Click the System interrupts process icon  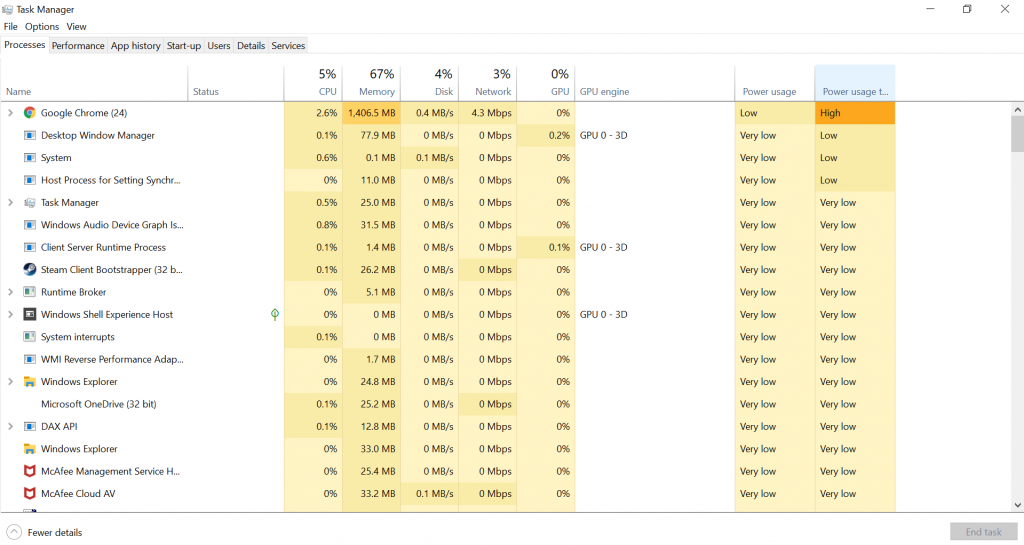tap(29, 337)
